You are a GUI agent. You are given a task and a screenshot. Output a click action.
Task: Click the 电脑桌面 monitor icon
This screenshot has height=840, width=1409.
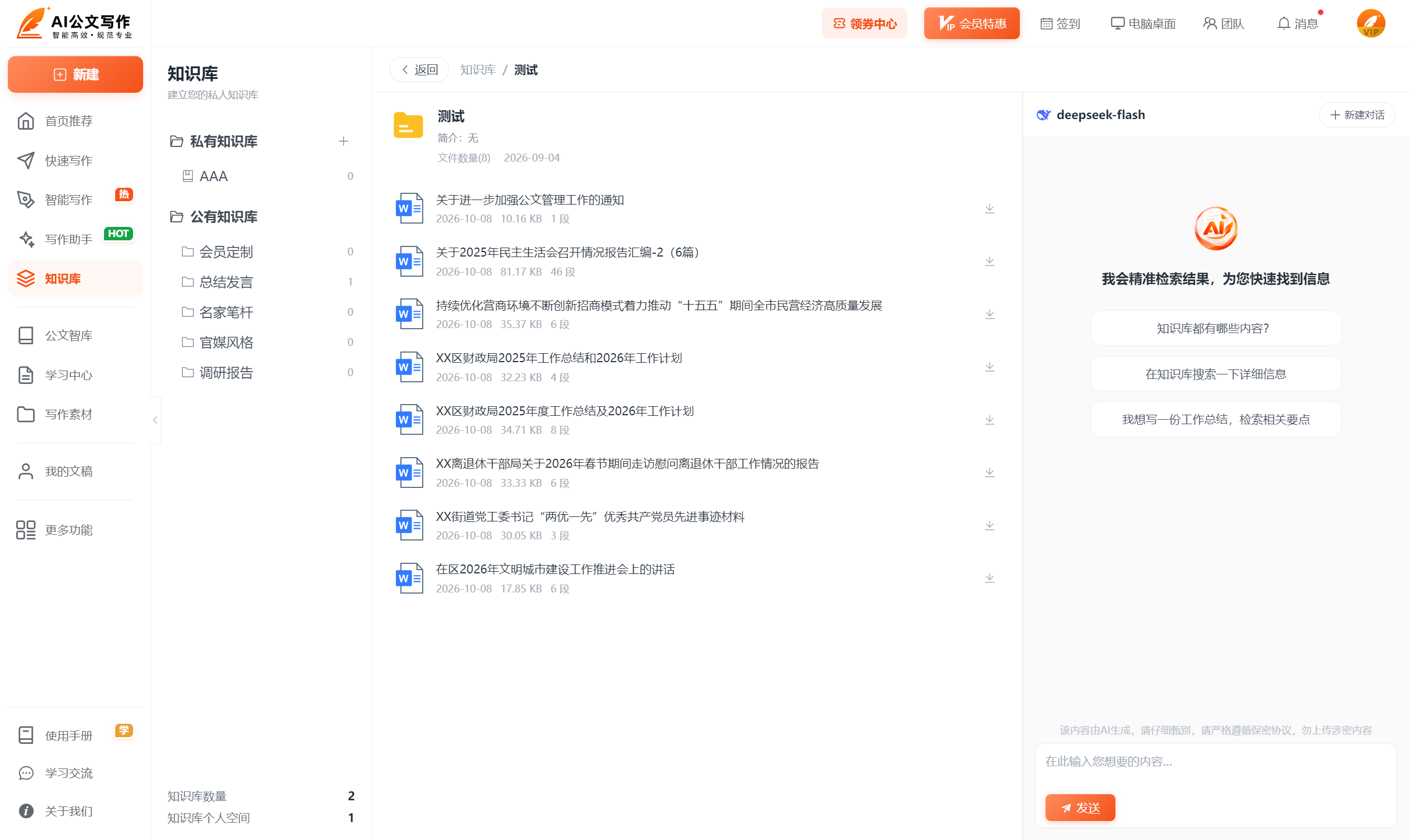[x=1117, y=23]
